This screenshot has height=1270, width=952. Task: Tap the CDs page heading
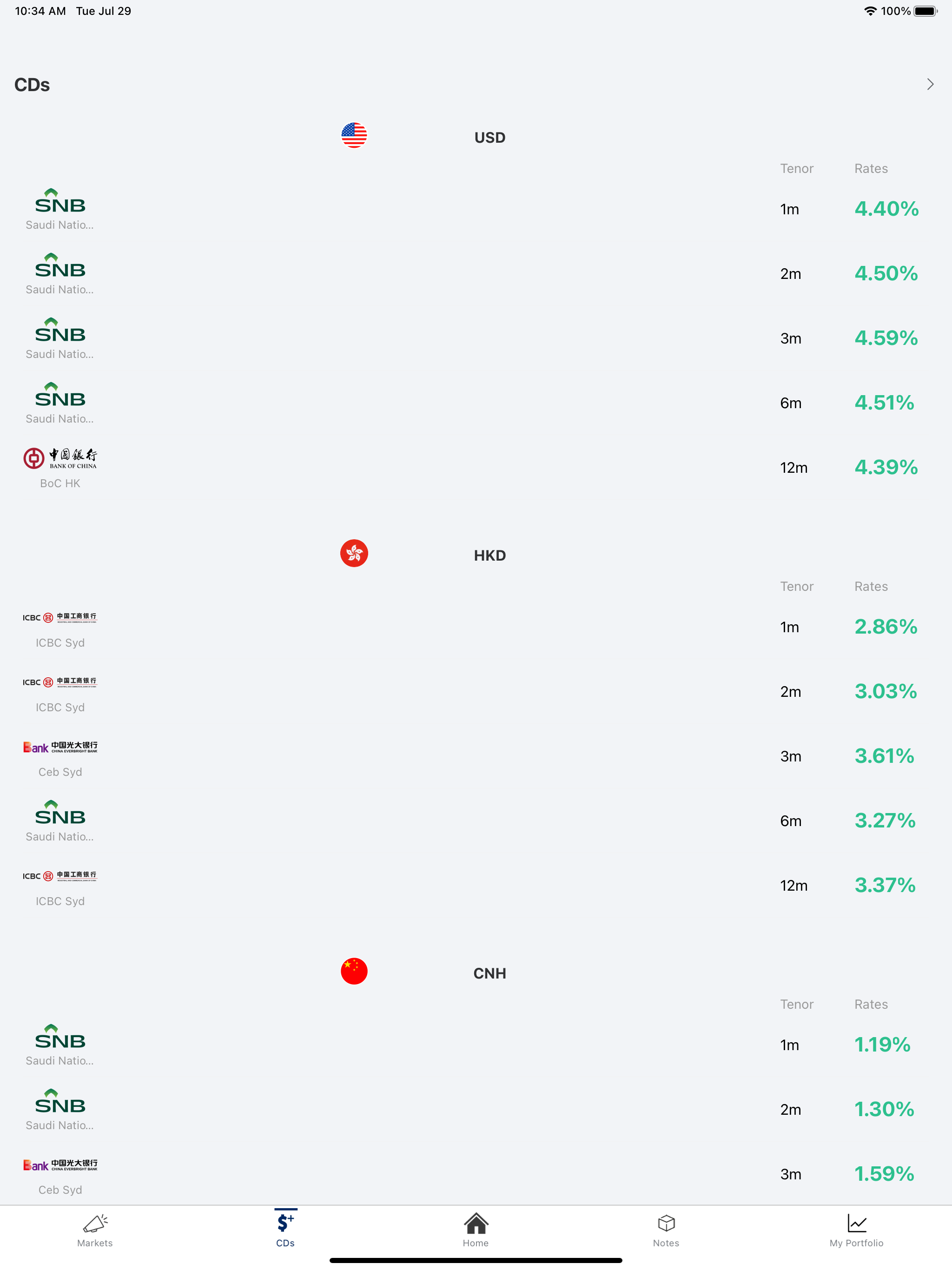tap(32, 85)
